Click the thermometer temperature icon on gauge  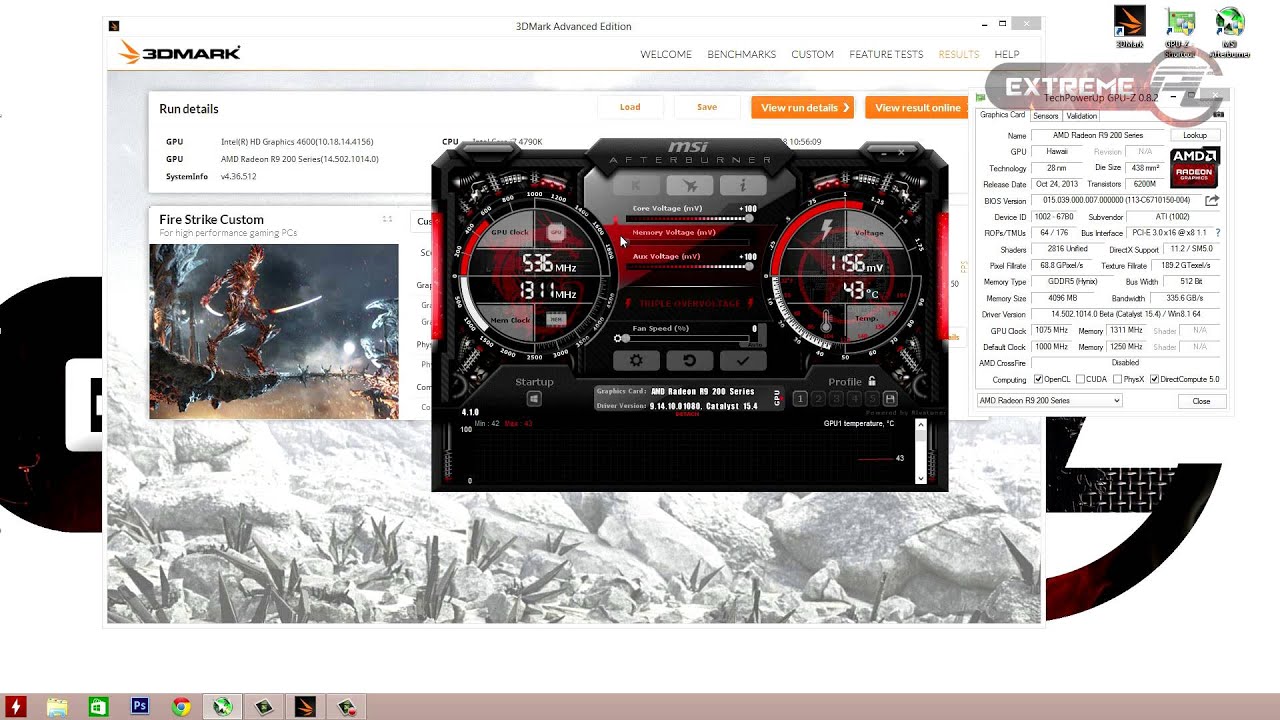coord(826,322)
